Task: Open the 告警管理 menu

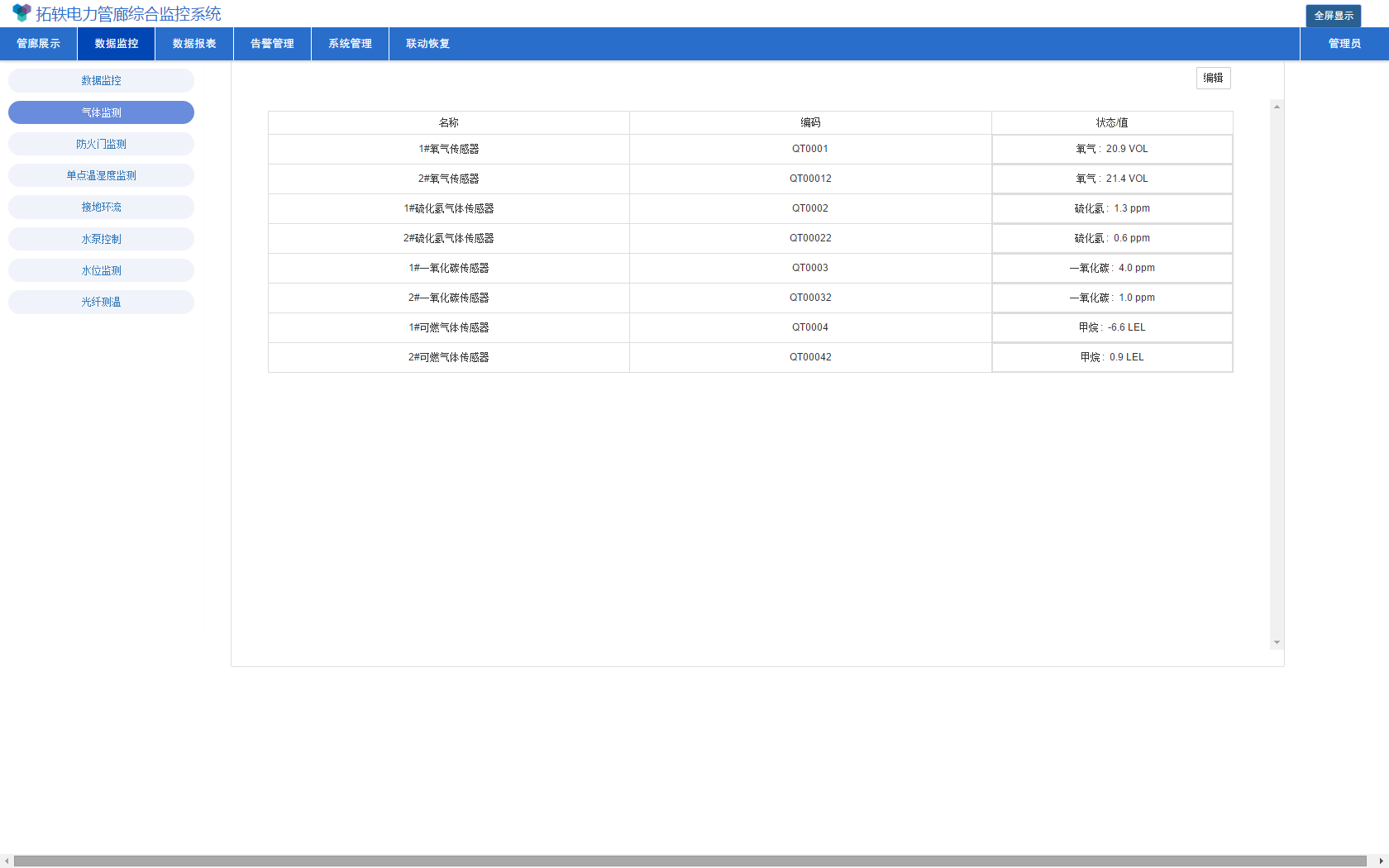Action: tap(272, 44)
